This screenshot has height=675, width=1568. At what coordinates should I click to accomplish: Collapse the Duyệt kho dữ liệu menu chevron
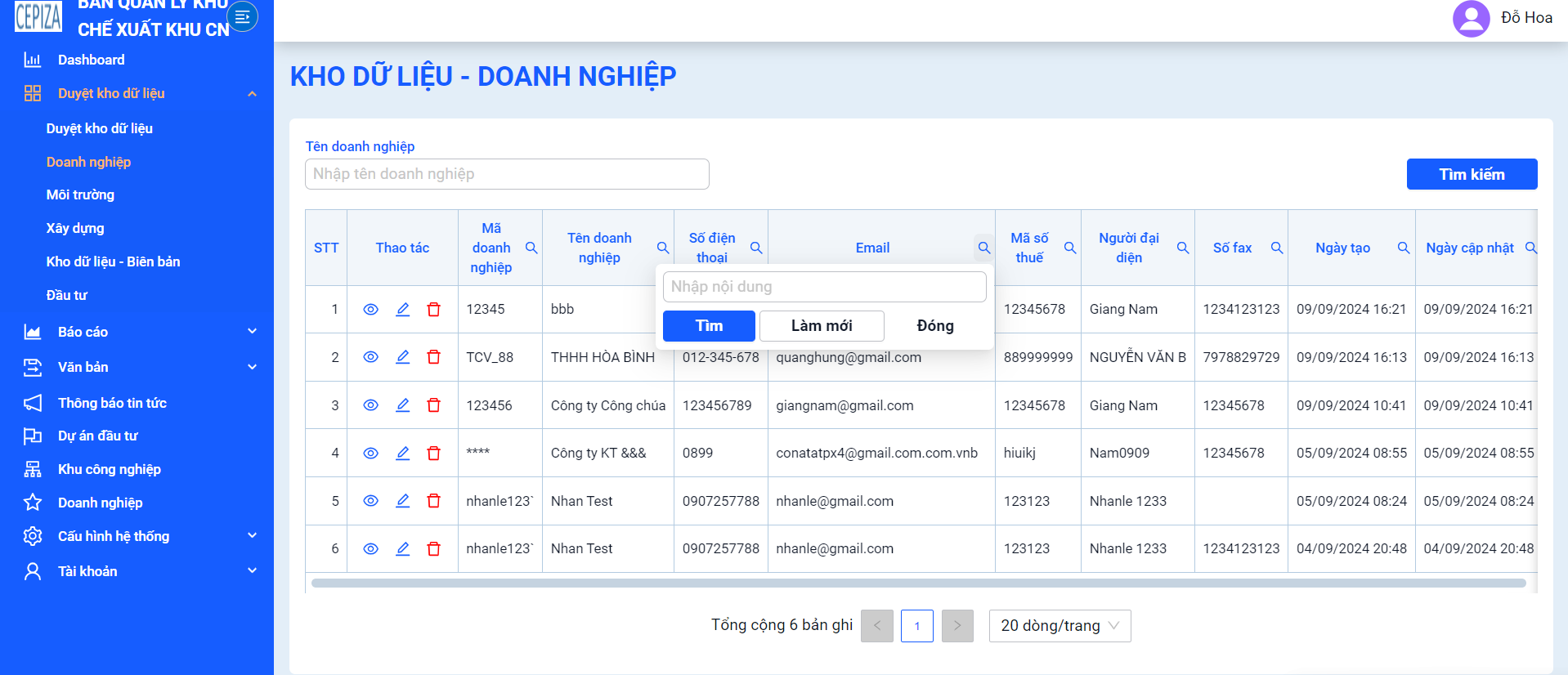[x=253, y=94]
